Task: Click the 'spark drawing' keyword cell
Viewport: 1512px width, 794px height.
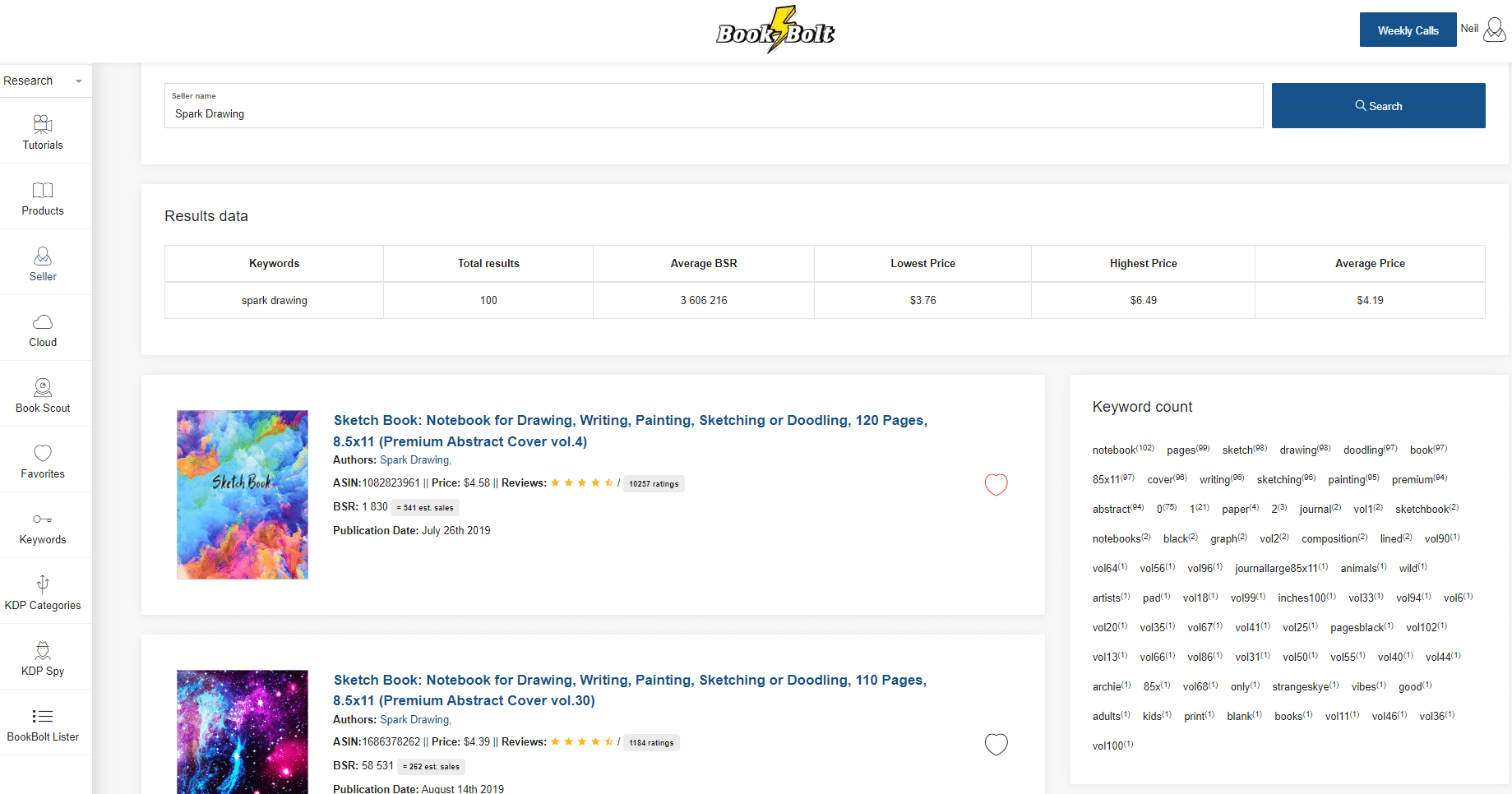Action: pyautogui.click(x=274, y=301)
